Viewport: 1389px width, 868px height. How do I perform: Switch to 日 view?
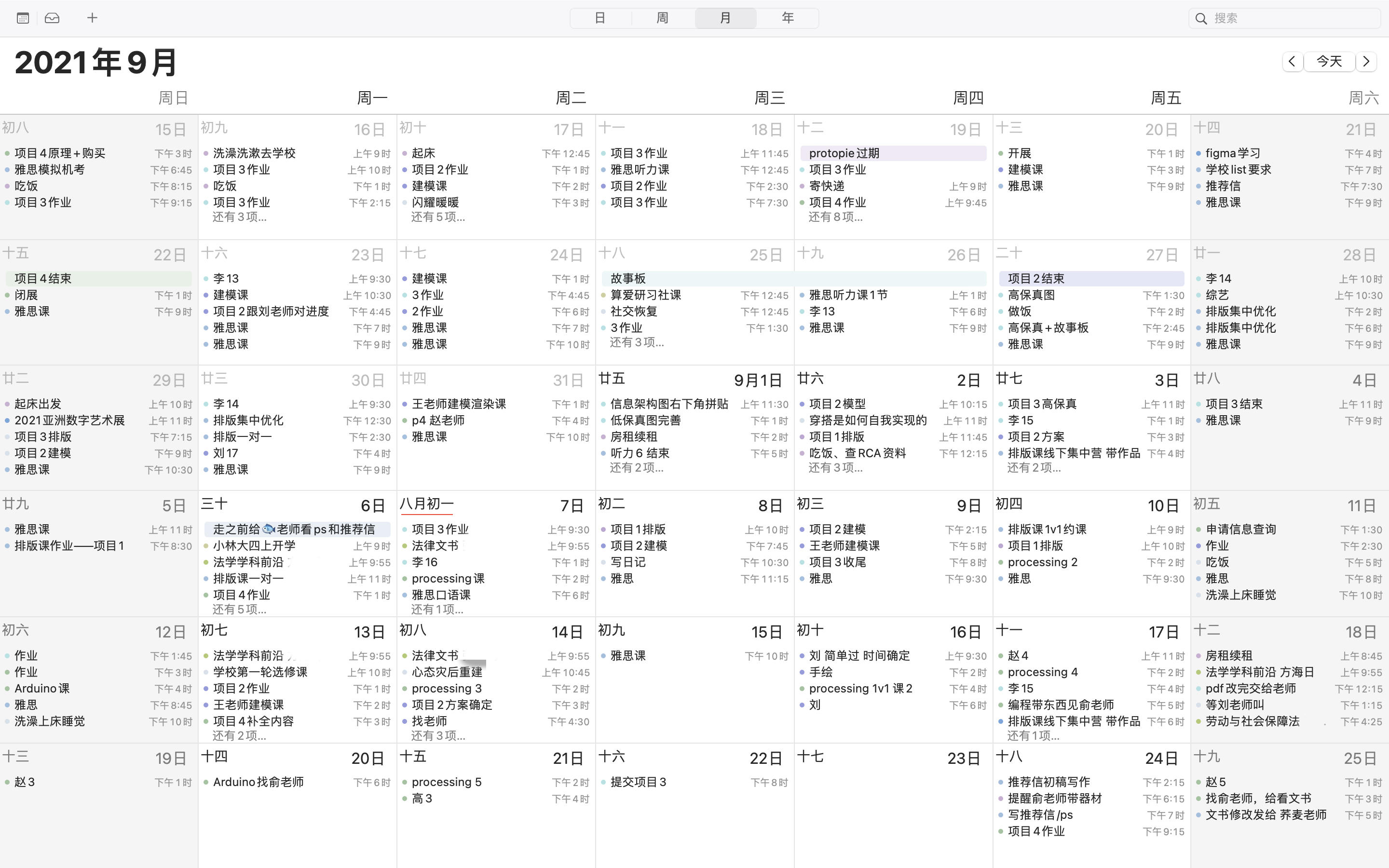(x=600, y=18)
